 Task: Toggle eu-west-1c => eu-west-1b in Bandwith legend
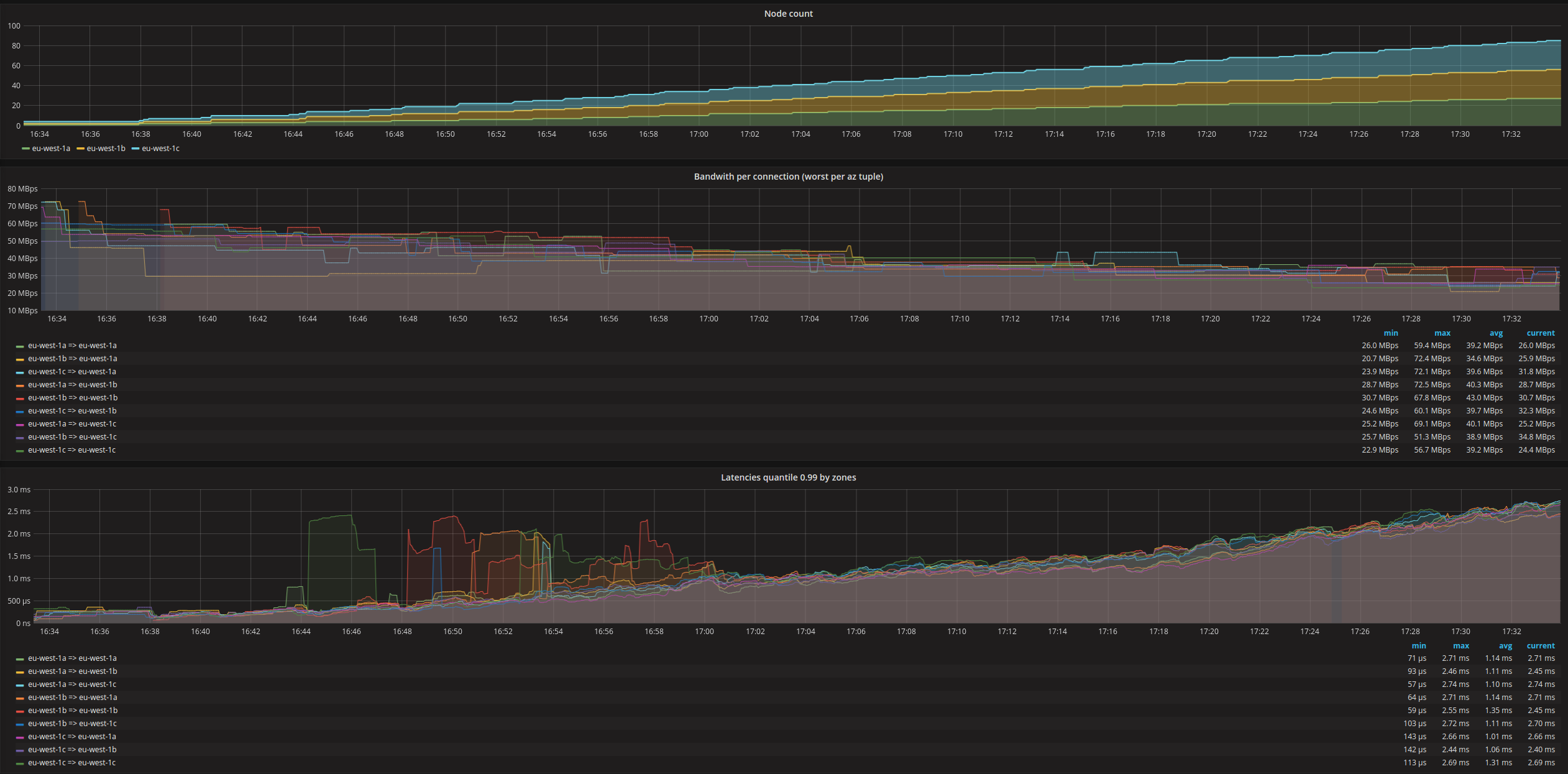coord(72,411)
